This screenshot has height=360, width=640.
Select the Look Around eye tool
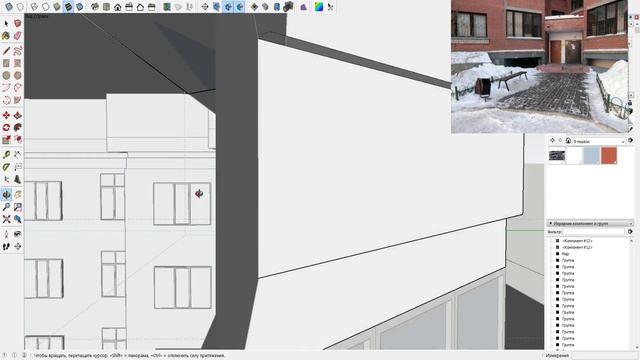coord(18,234)
